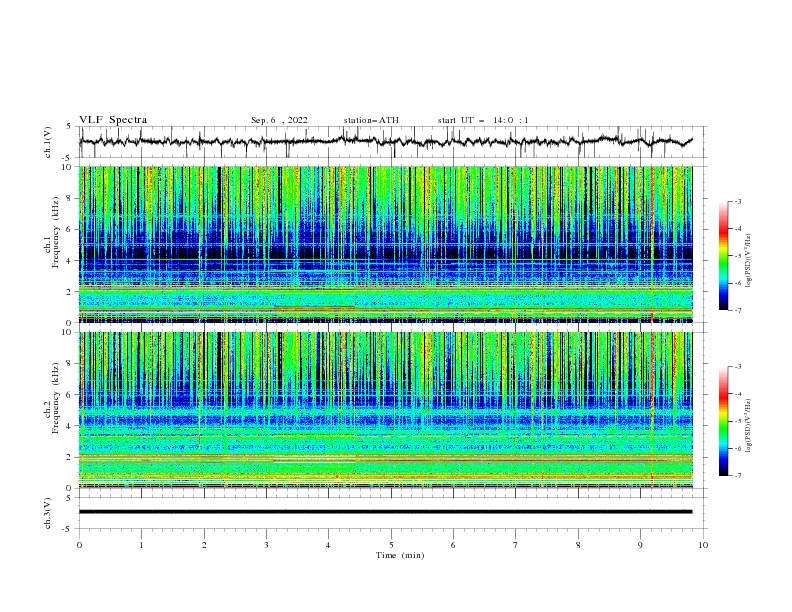Click the "start UT = 14:0 :1" text
Screen dimensions: 792x612
click(x=483, y=120)
